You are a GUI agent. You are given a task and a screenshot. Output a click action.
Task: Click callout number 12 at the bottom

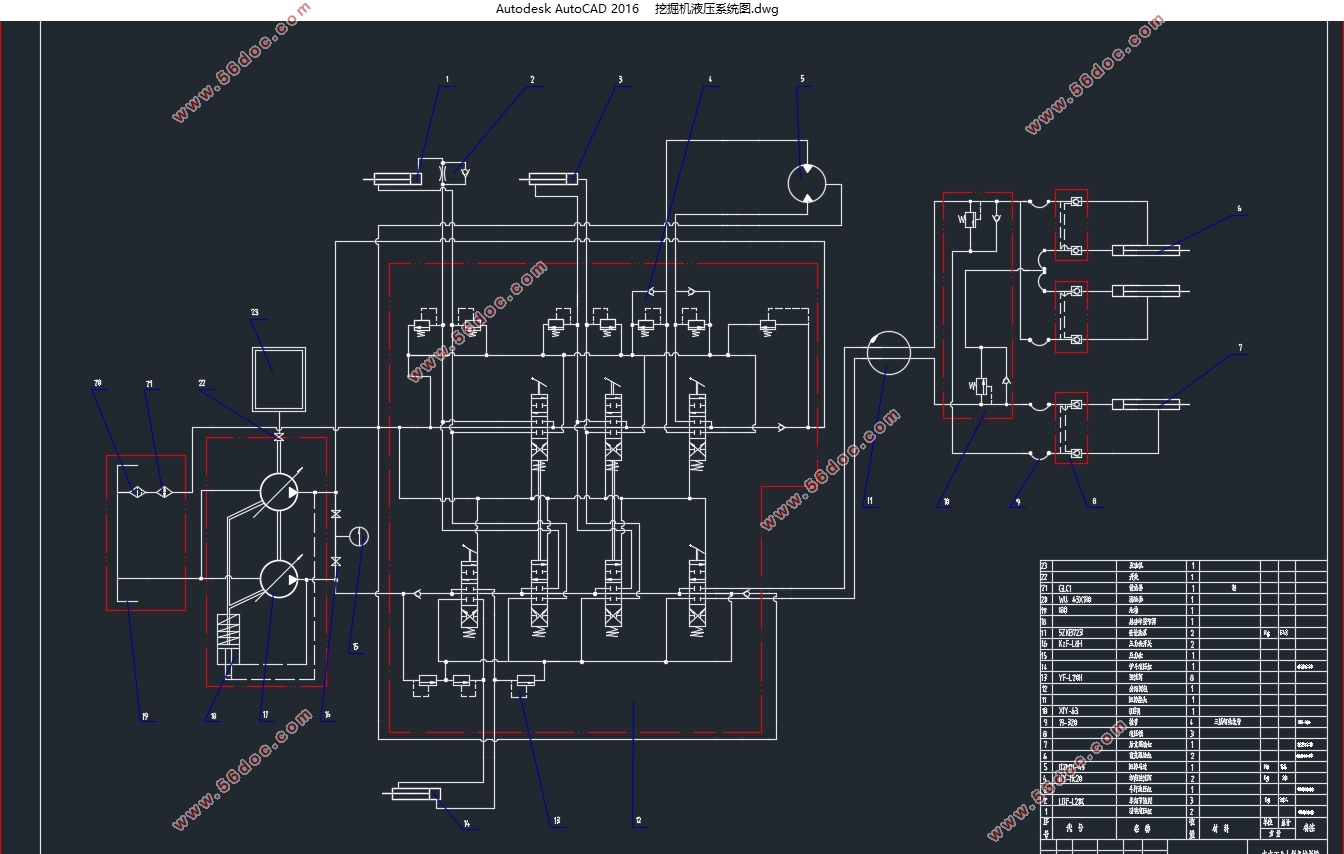click(x=638, y=822)
